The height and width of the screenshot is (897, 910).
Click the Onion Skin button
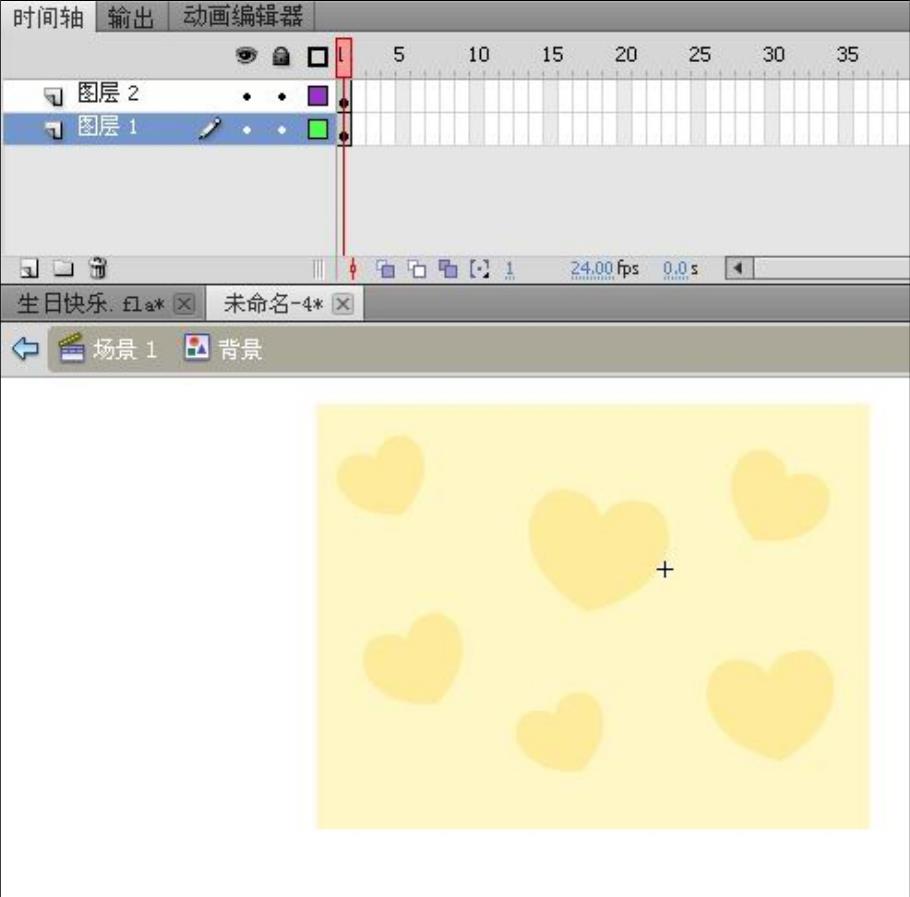point(385,269)
